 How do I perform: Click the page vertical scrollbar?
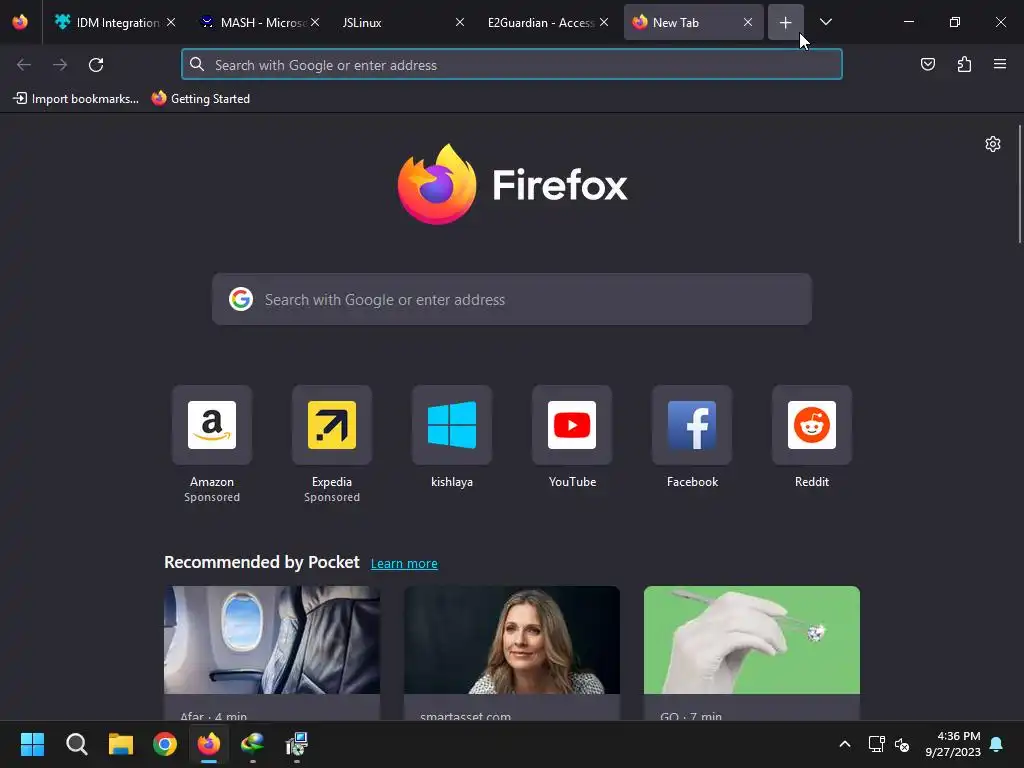pos(1019,184)
